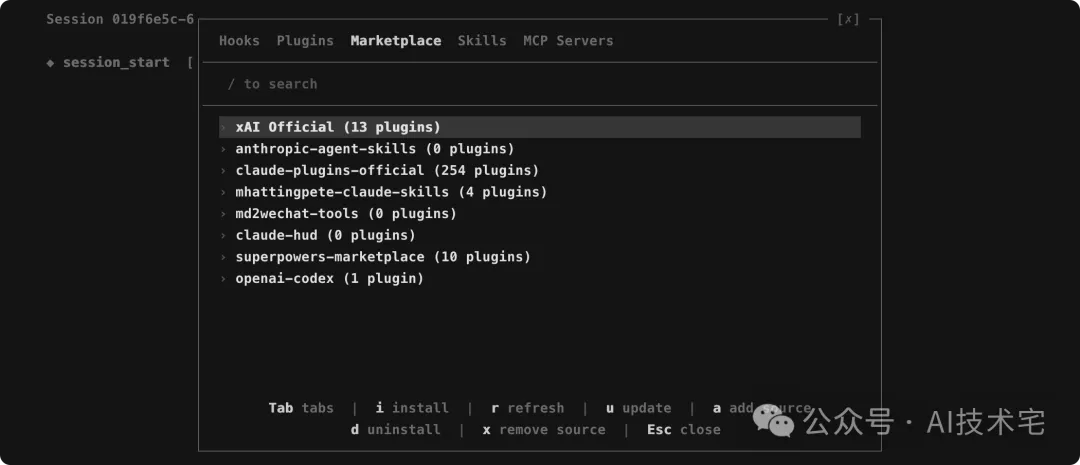Select 'openai-codex (1 plugin)' row
Image resolution: width=1080 pixels, height=465 pixels.
pyautogui.click(x=539, y=279)
